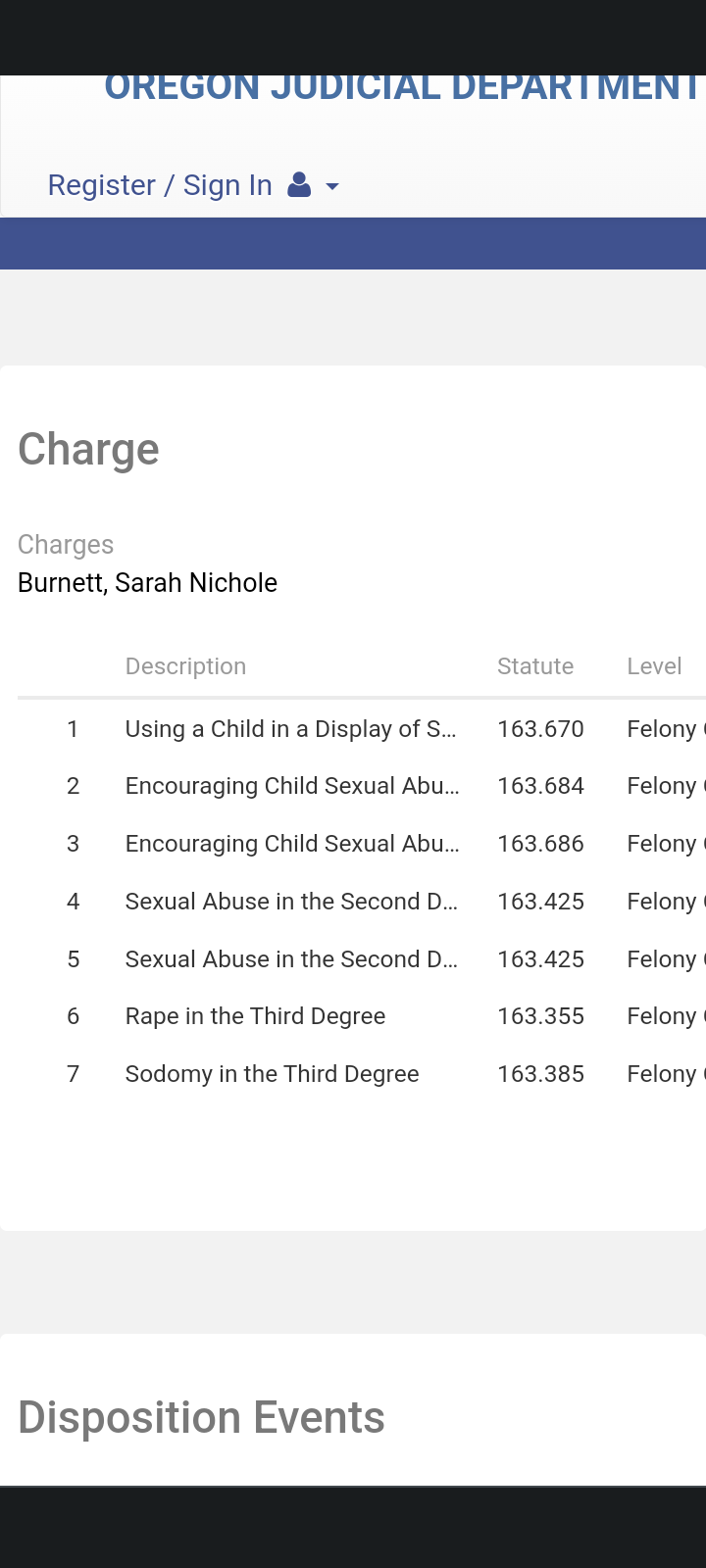Select the Description column header
Image resolution: width=706 pixels, height=1568 pixels.
[x=185, y=666]
